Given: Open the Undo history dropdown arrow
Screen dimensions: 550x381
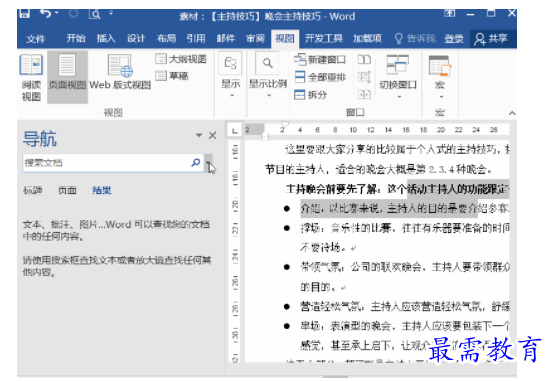Looking at the screenshot, I should click(x=56, y=14).
